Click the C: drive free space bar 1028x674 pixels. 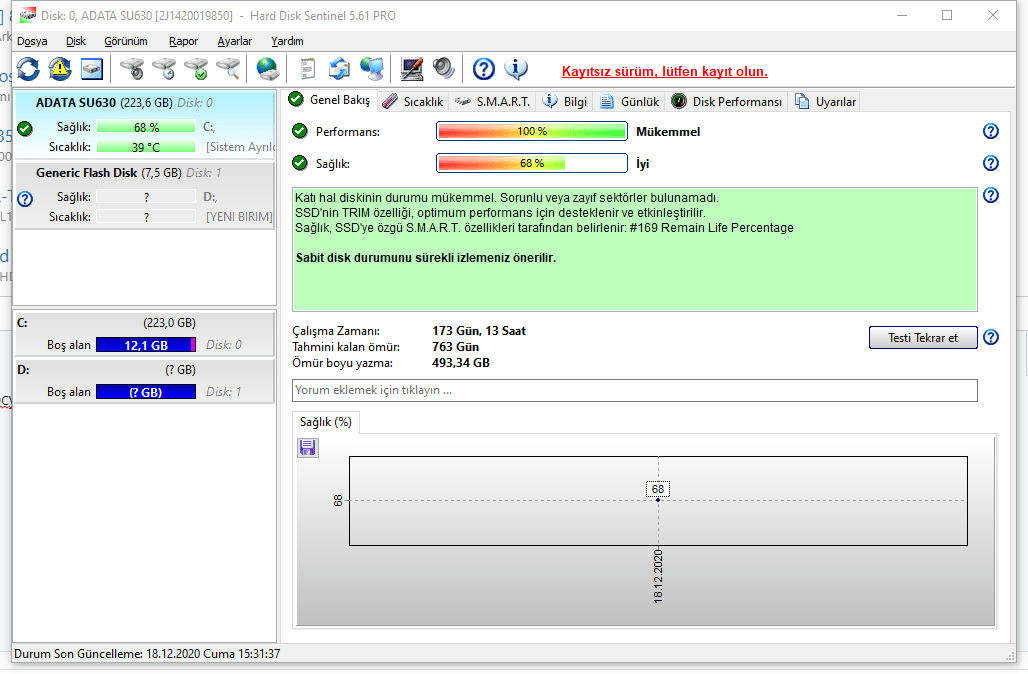(146, 345)
